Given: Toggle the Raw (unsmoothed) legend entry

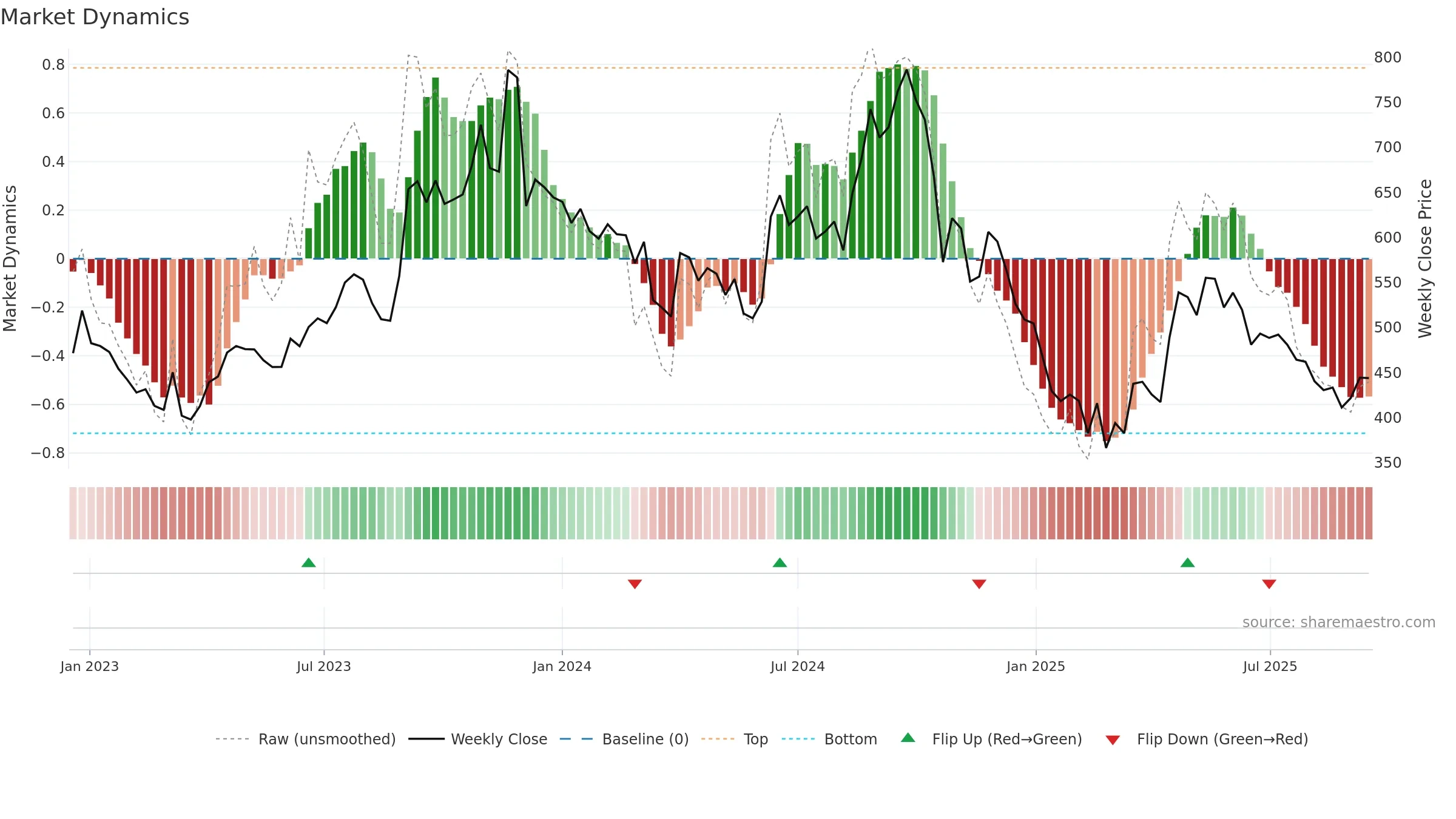Looking at the screenshot, I should 306,739.
